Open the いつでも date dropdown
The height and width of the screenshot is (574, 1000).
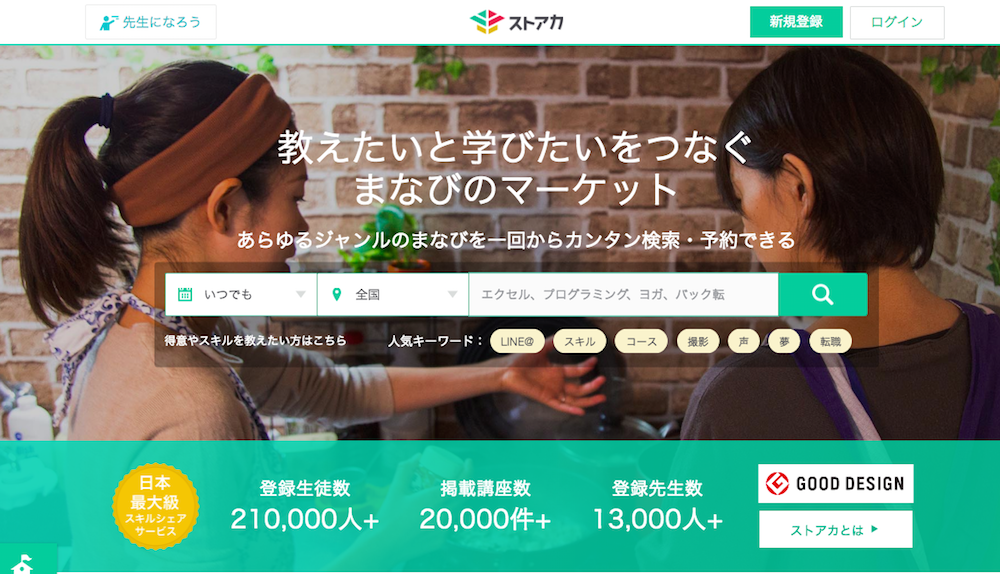[x=241, y=294]
